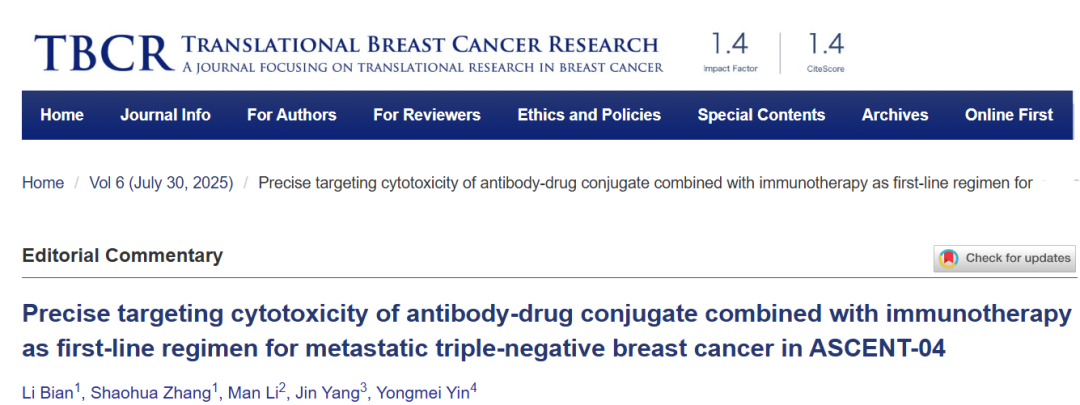1080x405 pixels.
Task: Open the Journal Info menu
Action: pos(165,115)
